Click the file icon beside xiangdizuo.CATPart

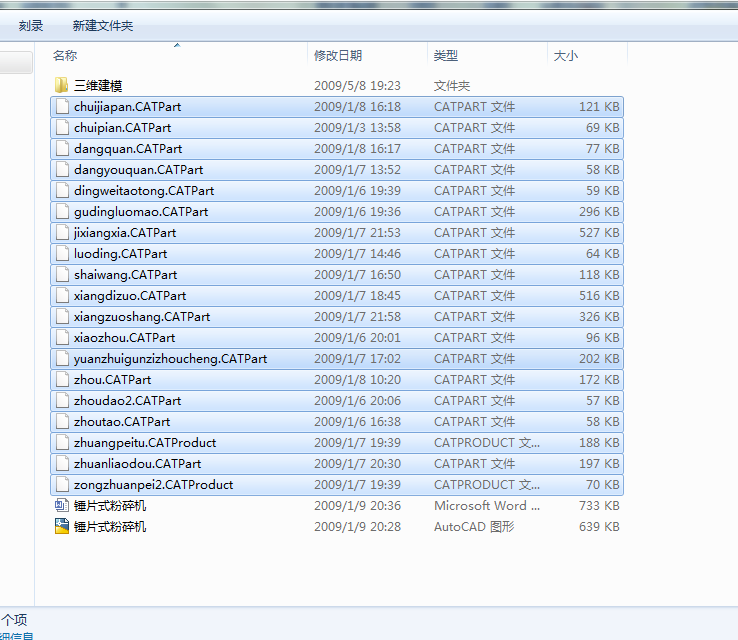point(62,296)
